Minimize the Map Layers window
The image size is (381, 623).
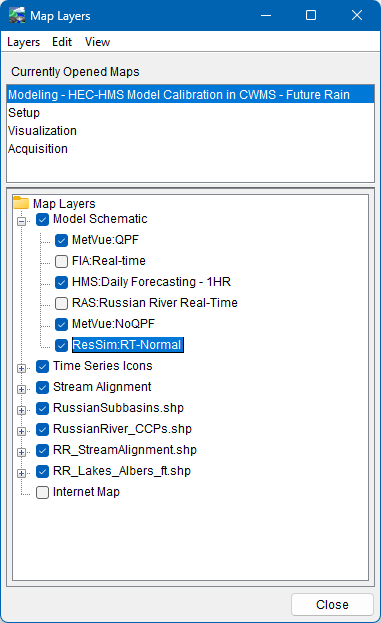pos(266,15)
